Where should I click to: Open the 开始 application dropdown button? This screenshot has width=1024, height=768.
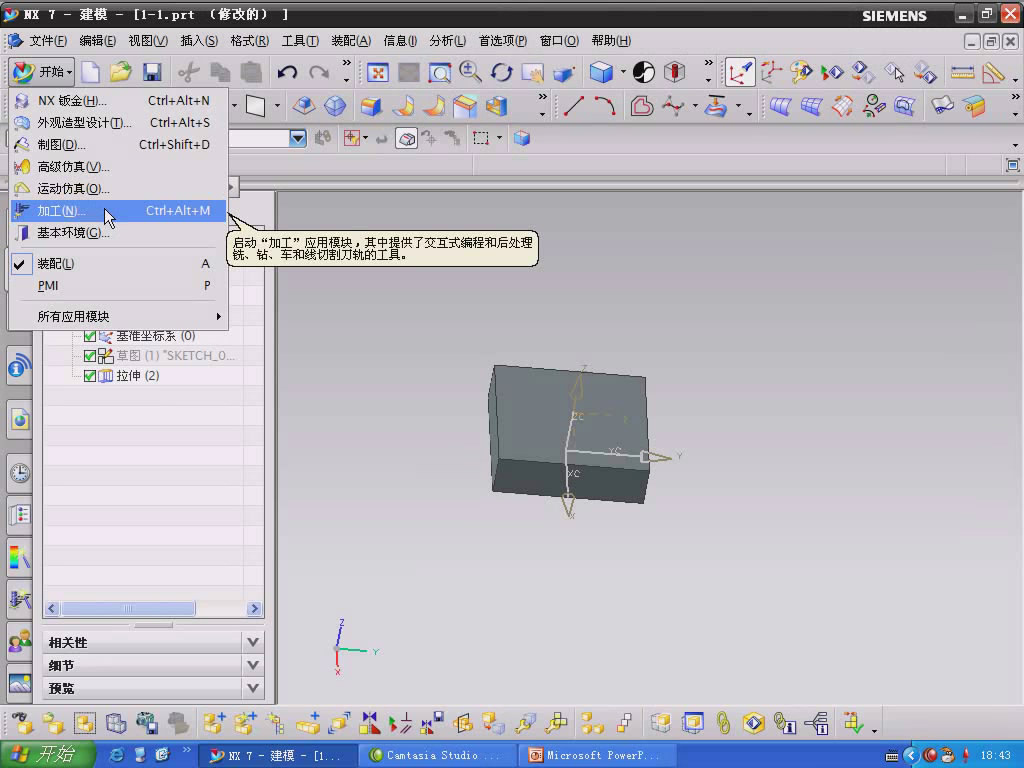(42, 72)
